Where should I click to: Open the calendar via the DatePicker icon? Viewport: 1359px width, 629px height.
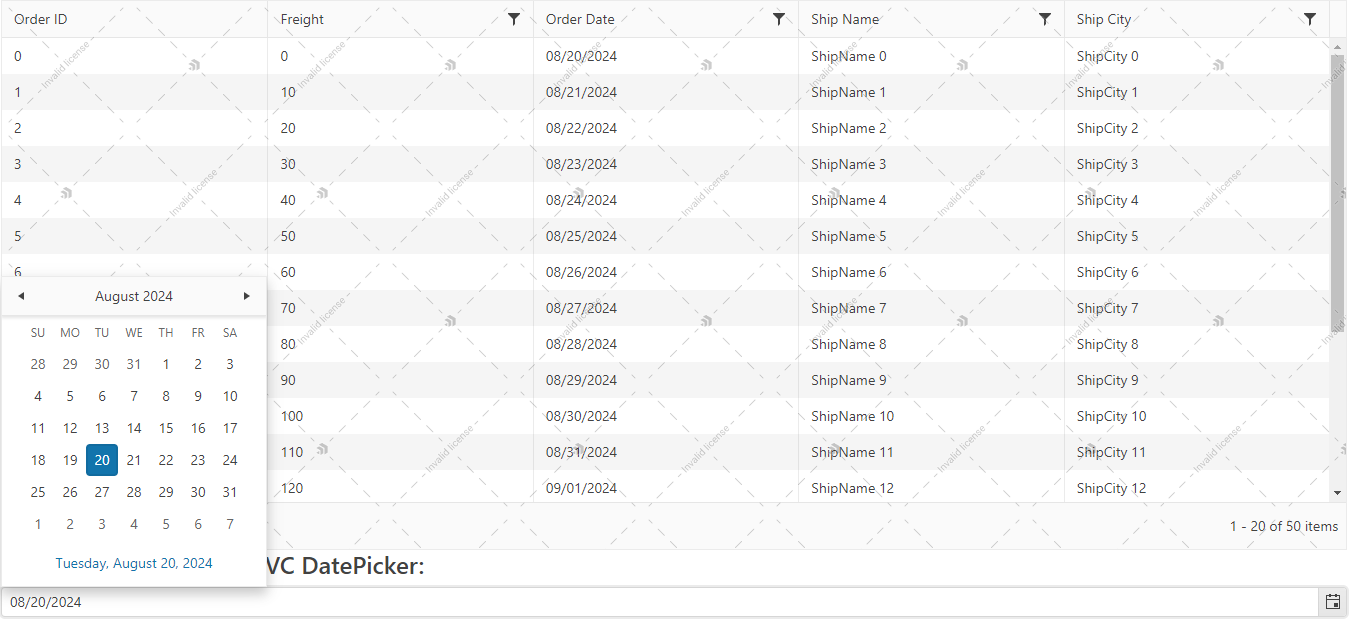point(1332,601)
